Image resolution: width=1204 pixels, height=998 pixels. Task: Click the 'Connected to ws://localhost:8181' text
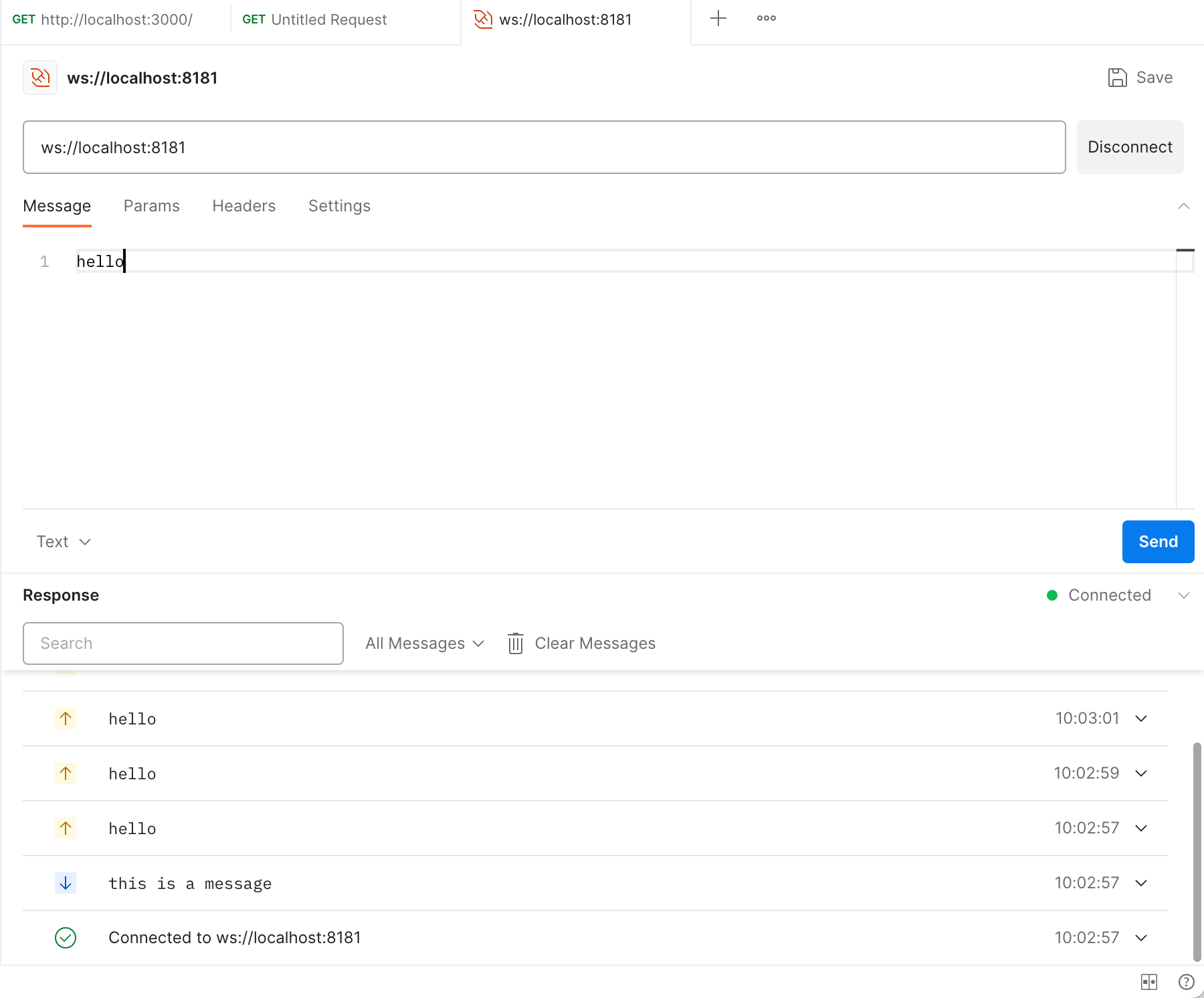pyautogui.click(x=235, y=938)
